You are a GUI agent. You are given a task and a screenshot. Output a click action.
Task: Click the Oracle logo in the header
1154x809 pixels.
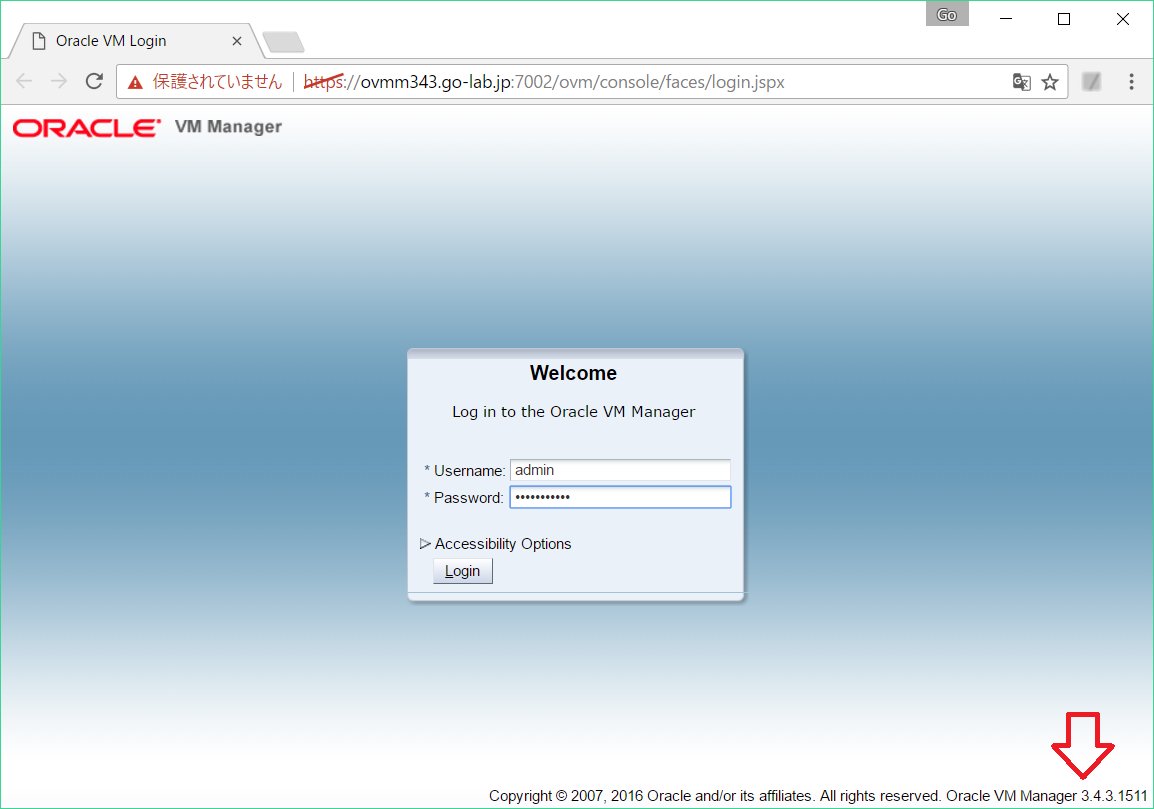coord(85,127)
